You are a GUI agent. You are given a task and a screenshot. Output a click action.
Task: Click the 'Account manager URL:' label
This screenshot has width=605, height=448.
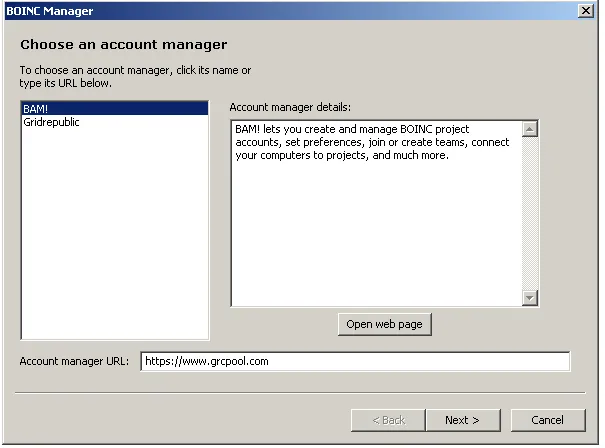coord(74,361)
